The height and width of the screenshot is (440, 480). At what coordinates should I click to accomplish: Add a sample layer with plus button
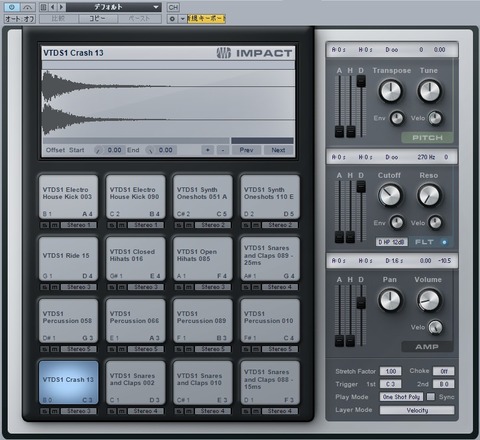click(208, 150)
